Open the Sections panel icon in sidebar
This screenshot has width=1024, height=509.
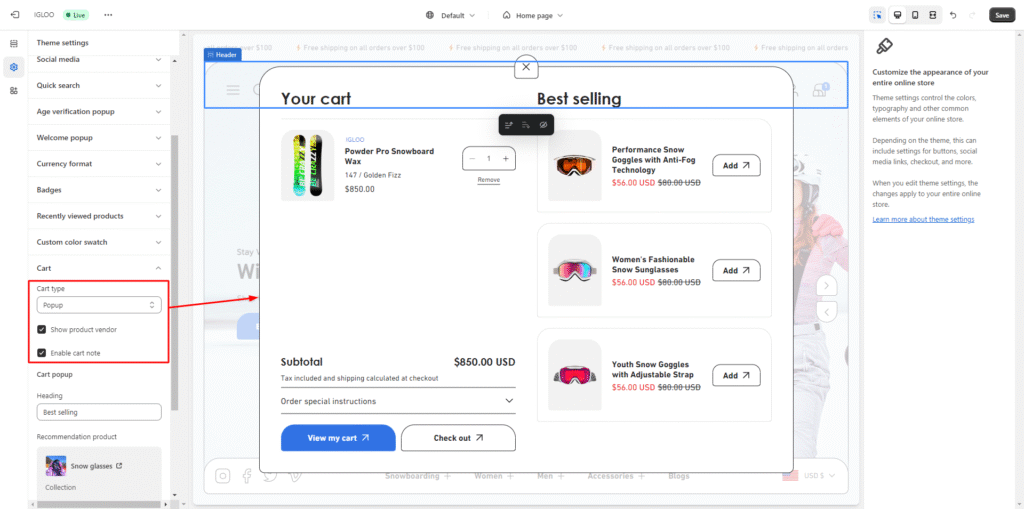point(14,43)
